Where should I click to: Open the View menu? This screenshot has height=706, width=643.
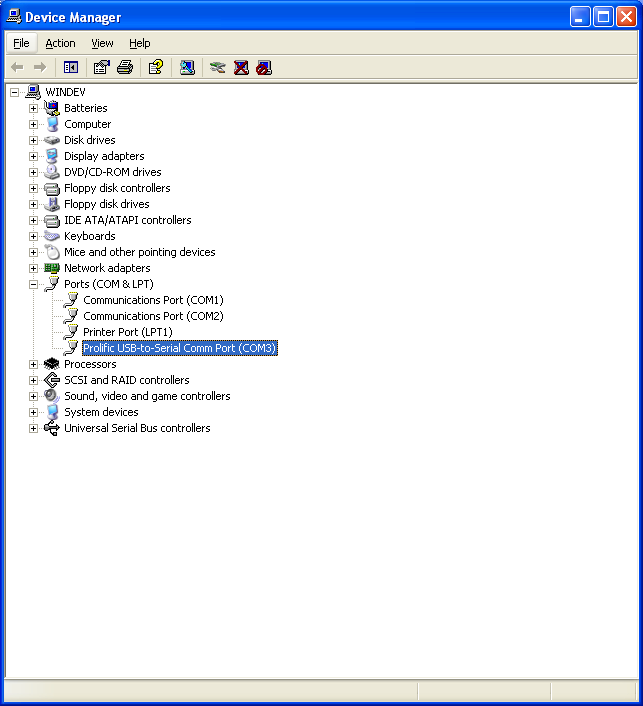point(102,43)
